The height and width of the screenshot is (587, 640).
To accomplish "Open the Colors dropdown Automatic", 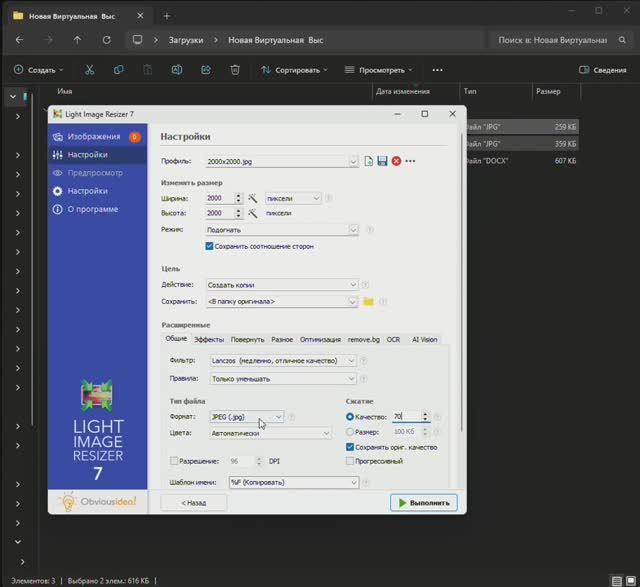I will [x=271, y=433].
